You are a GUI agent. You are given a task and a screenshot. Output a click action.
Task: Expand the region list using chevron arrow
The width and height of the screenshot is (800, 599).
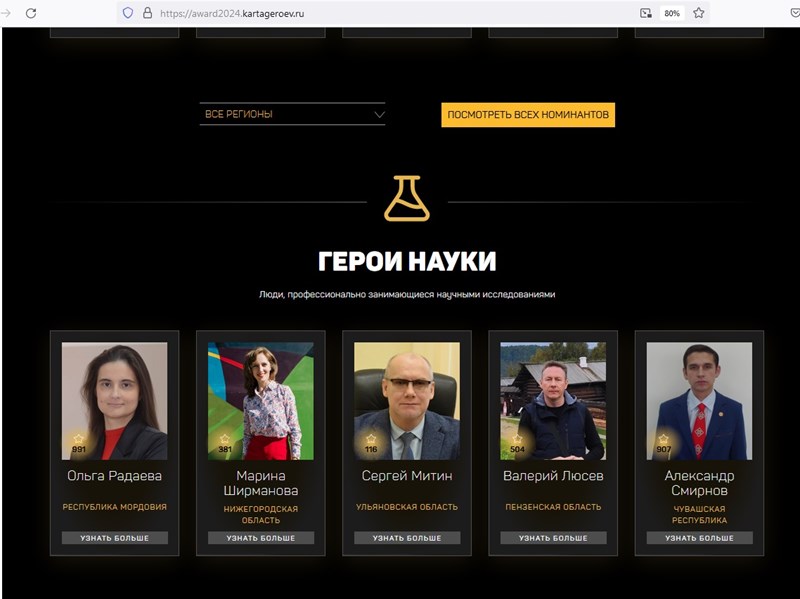pyautogui.click(x=379, y=114)
